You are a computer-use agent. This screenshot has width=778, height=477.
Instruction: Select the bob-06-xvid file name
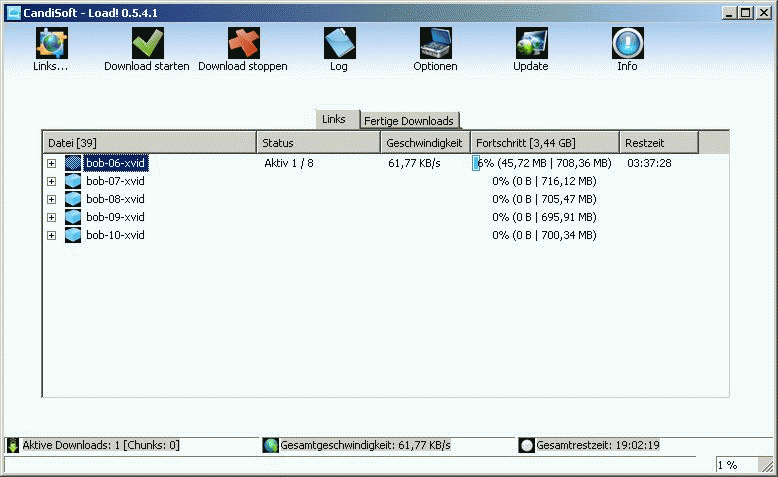coord(116,163)
